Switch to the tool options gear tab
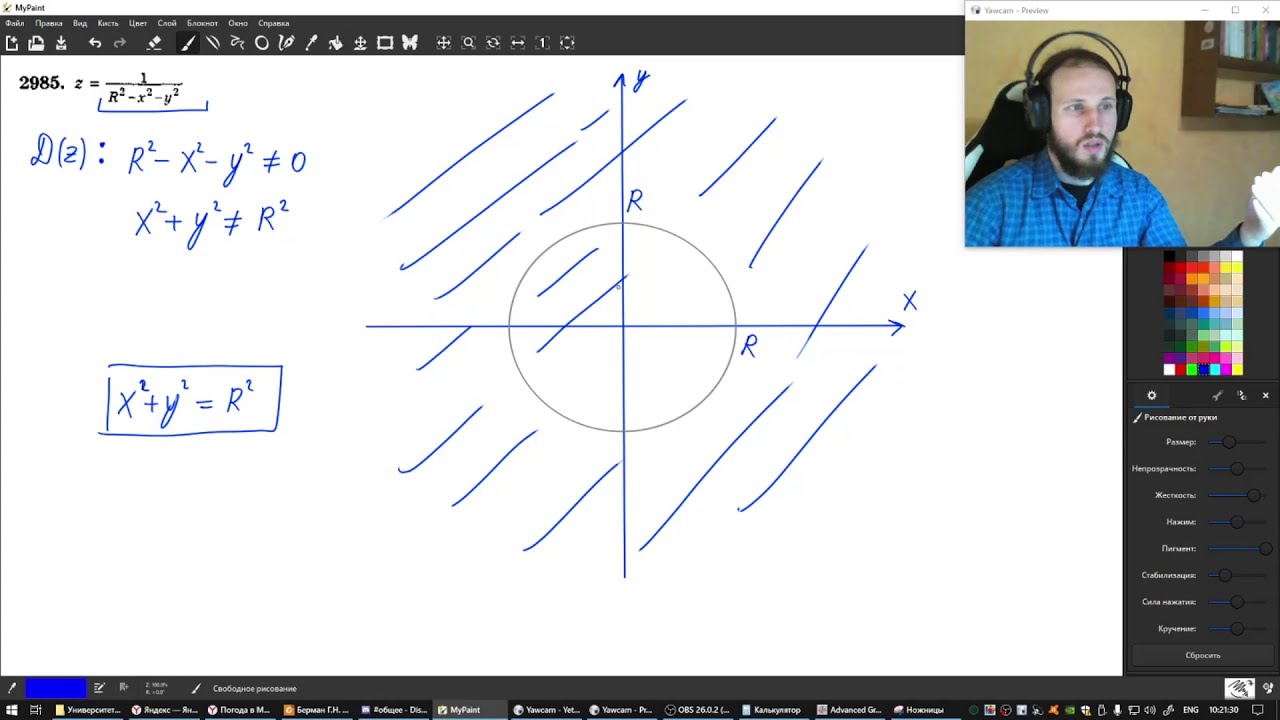This screenshot has height=720, width=1280. pyautogui.click(x=1151, y=396)
